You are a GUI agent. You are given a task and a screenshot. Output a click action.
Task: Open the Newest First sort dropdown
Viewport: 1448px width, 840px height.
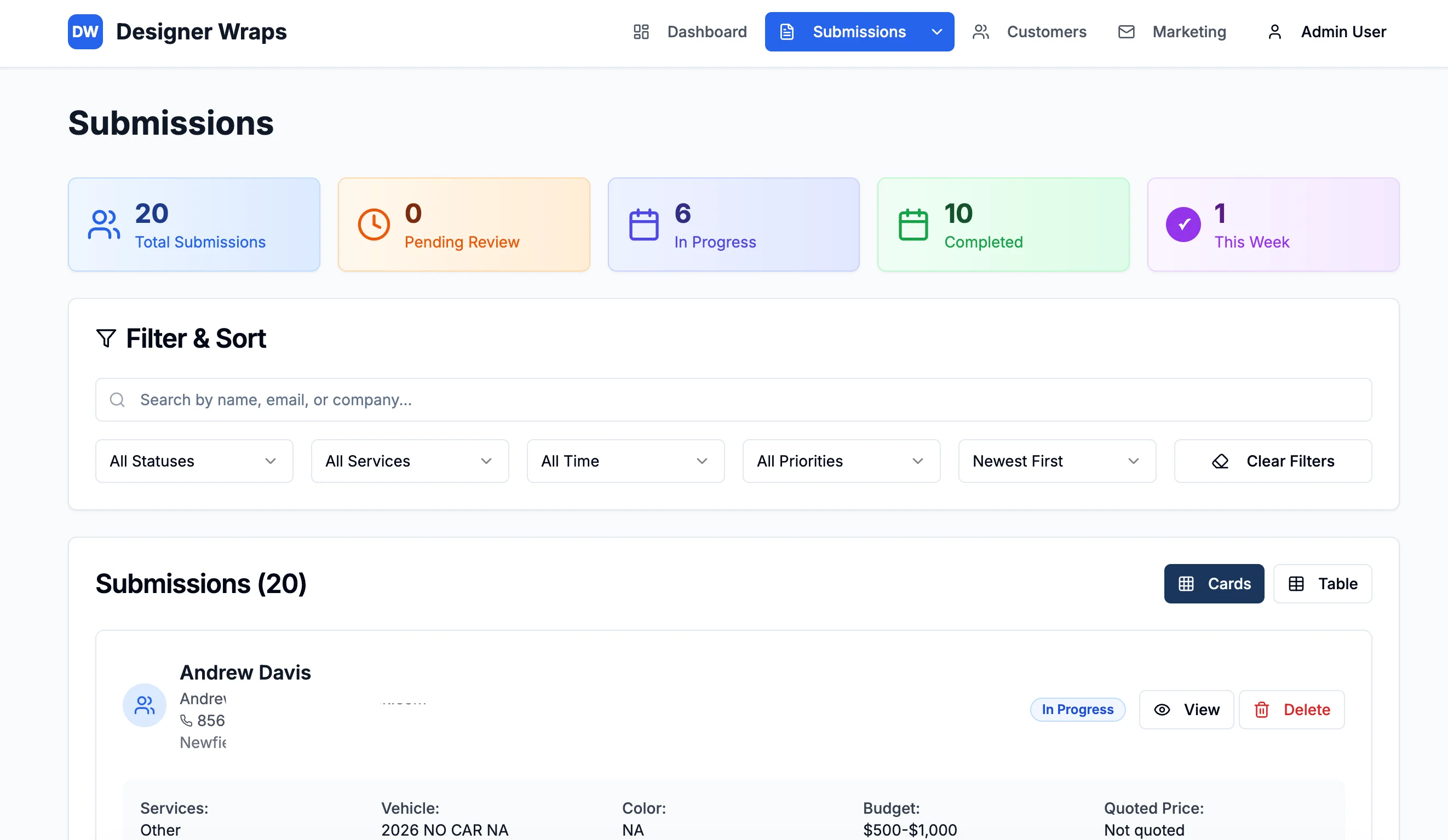1056,462
